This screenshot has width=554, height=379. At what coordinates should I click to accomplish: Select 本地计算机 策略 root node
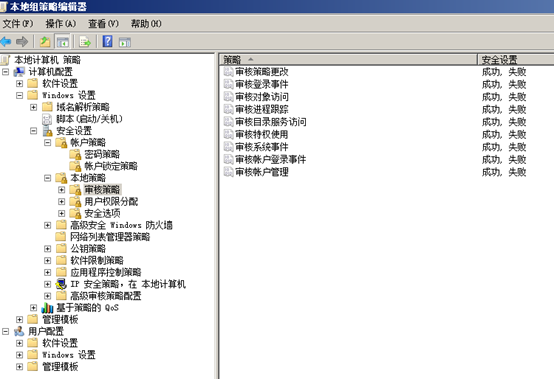click(47, 60)
